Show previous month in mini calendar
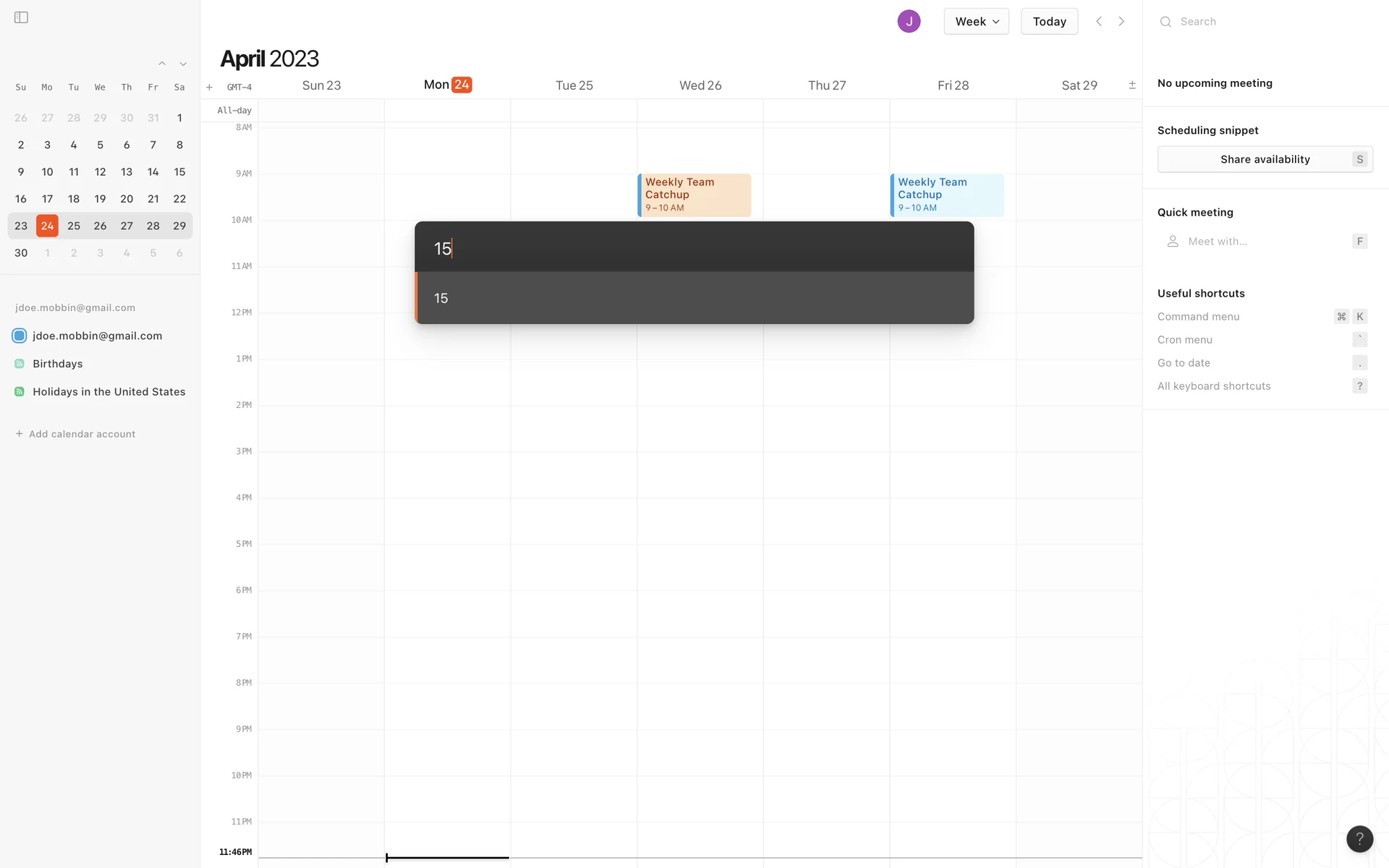 point(162,64)
